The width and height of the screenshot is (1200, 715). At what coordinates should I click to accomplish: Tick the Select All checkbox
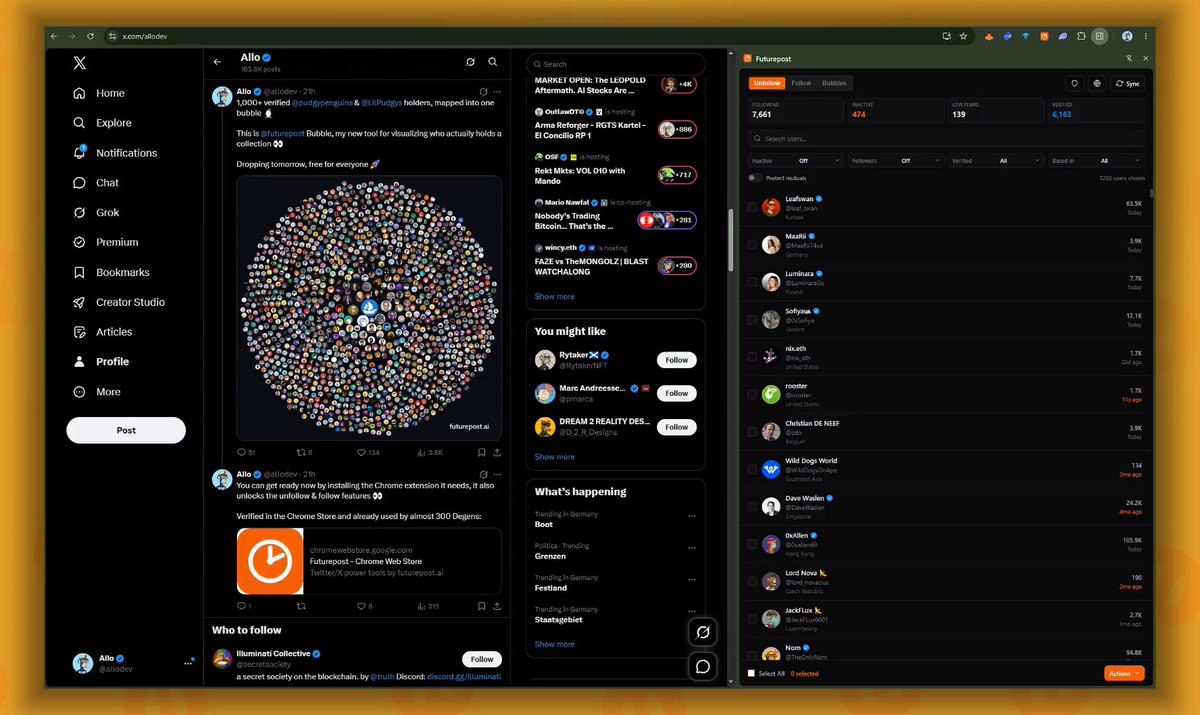tap(752, 673)
